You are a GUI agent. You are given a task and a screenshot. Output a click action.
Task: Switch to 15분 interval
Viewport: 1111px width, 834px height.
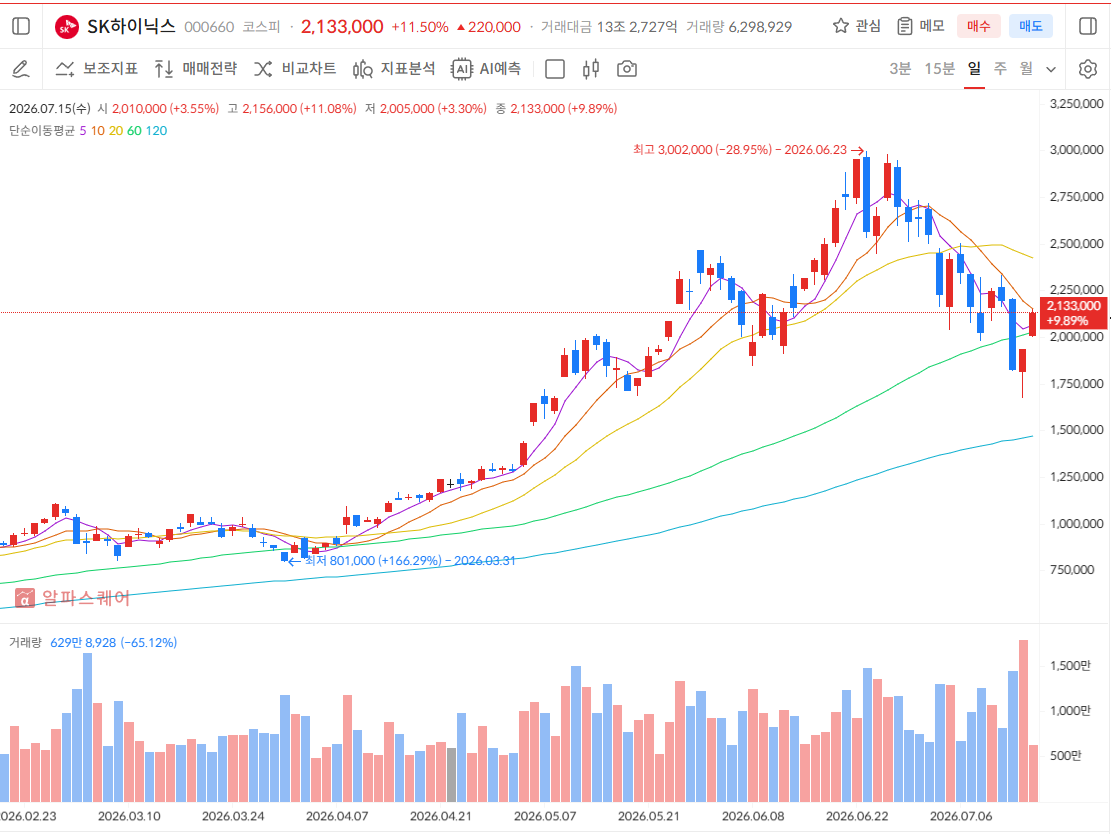pyautogui.click(x=940, y=69)
